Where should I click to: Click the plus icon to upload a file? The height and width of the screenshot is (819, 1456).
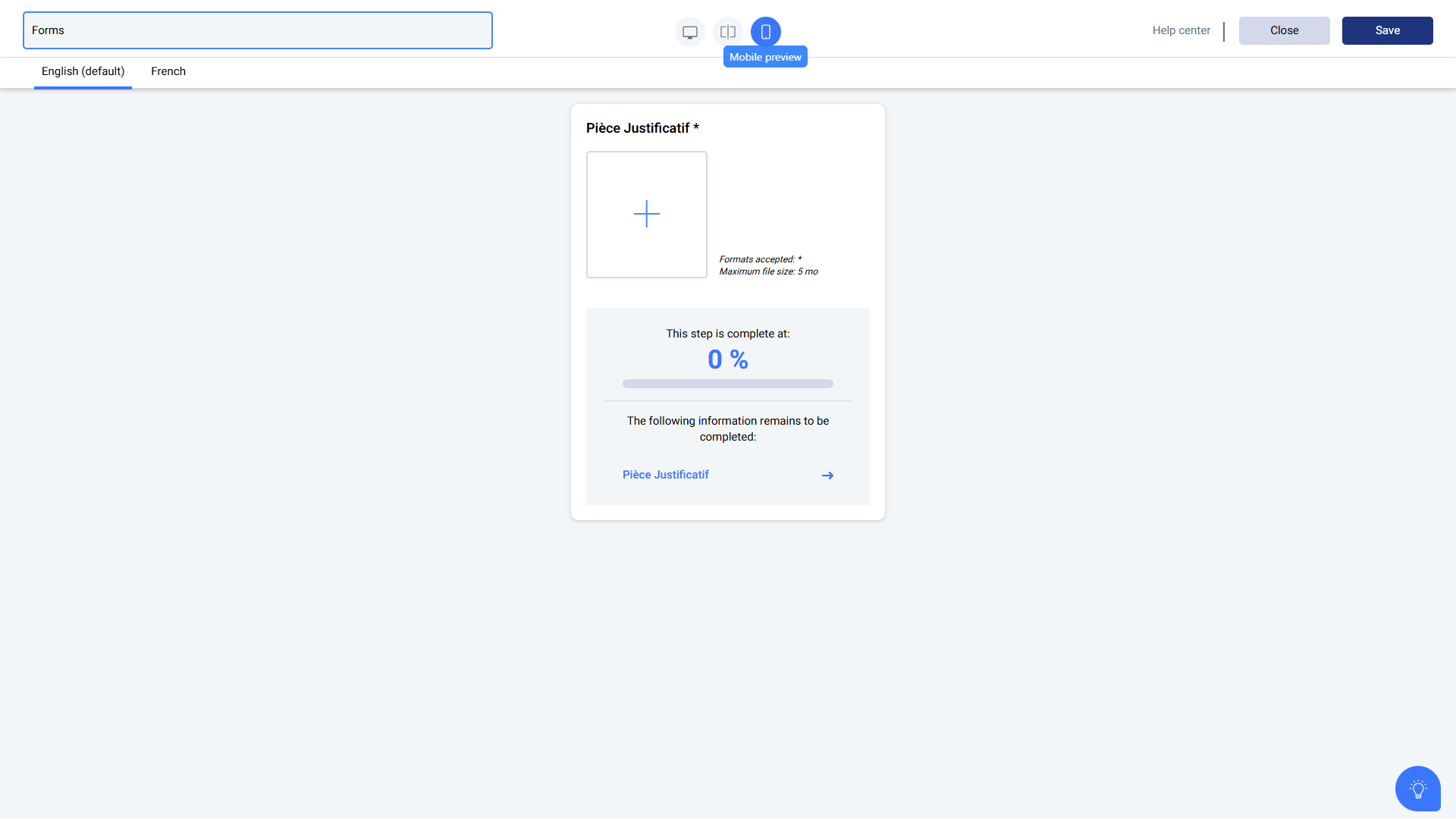click(646, 215)
